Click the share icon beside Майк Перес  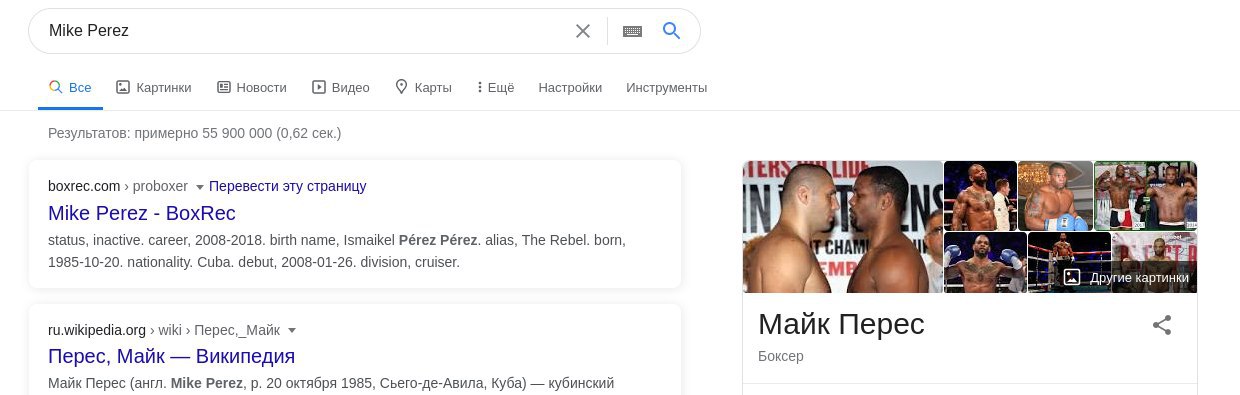pyautogui.click(x=1162, y=325)
